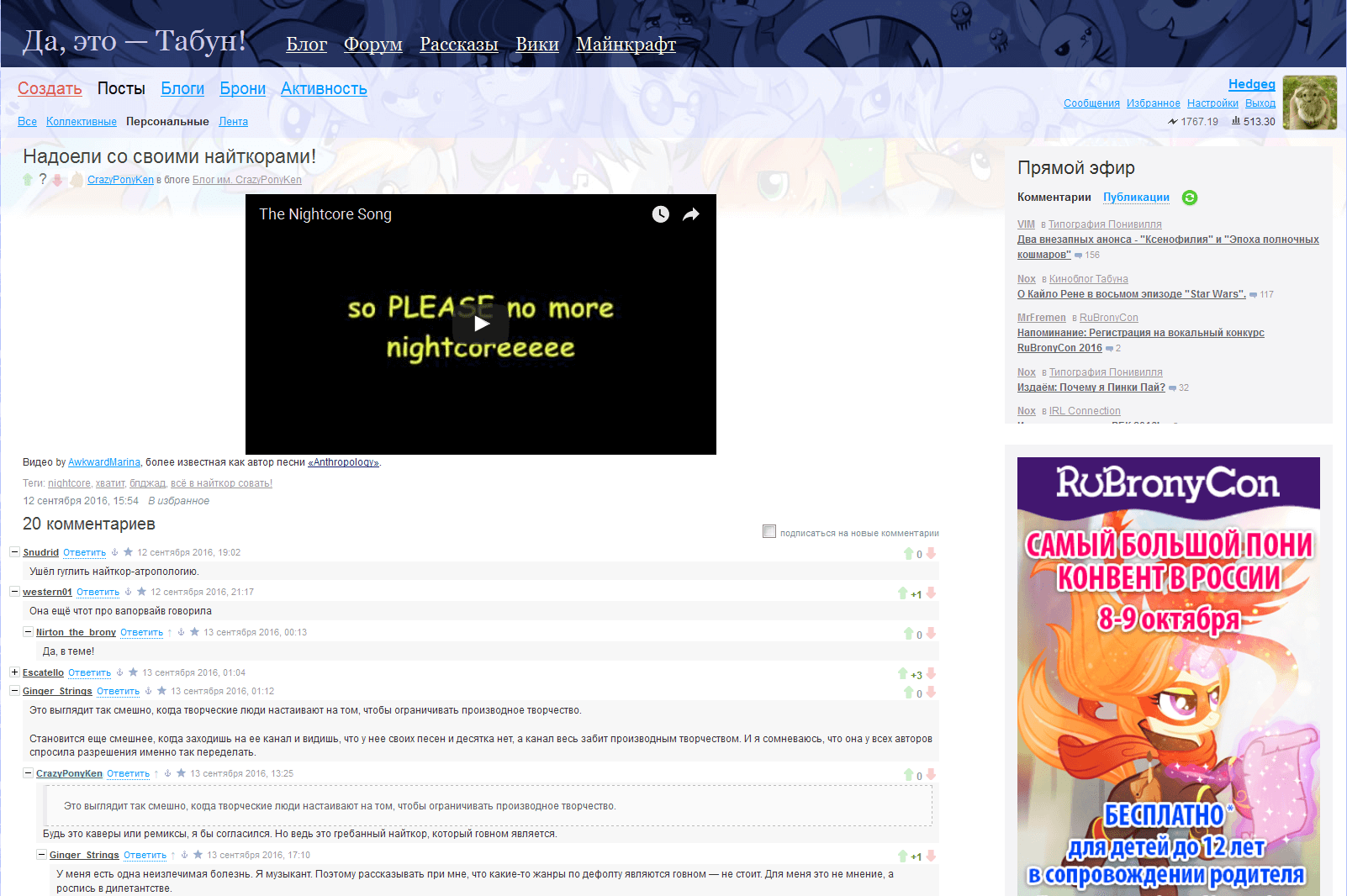1347x896 pixels.
Task: Check subscribe to new comments box
Action: tap(769, 531)
